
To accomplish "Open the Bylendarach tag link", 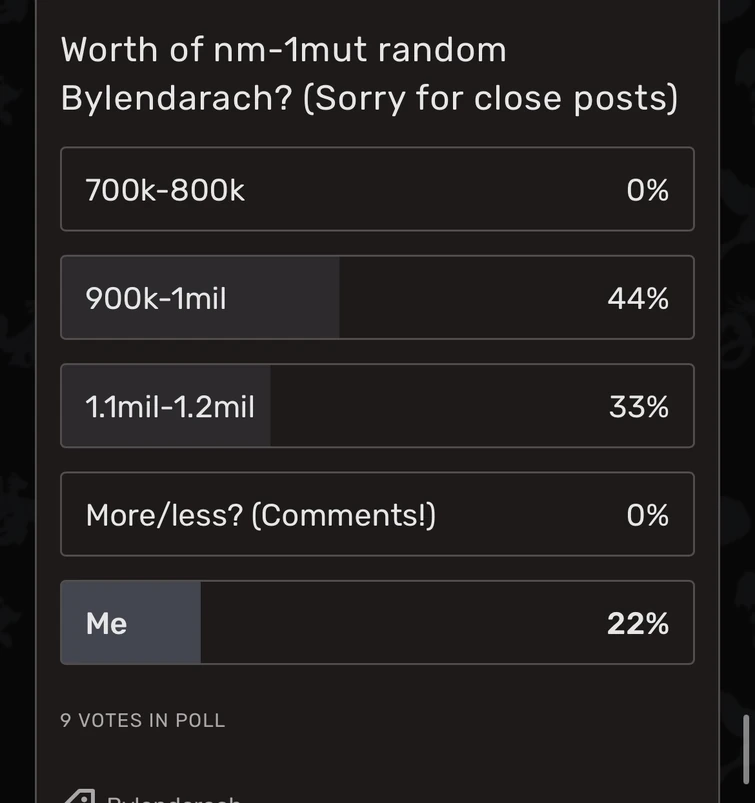I will (x=175, y=798).
